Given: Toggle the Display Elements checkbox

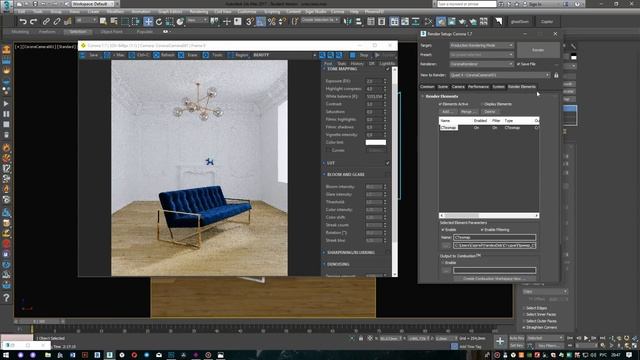Looking at the screenshot, I should 482,104.
